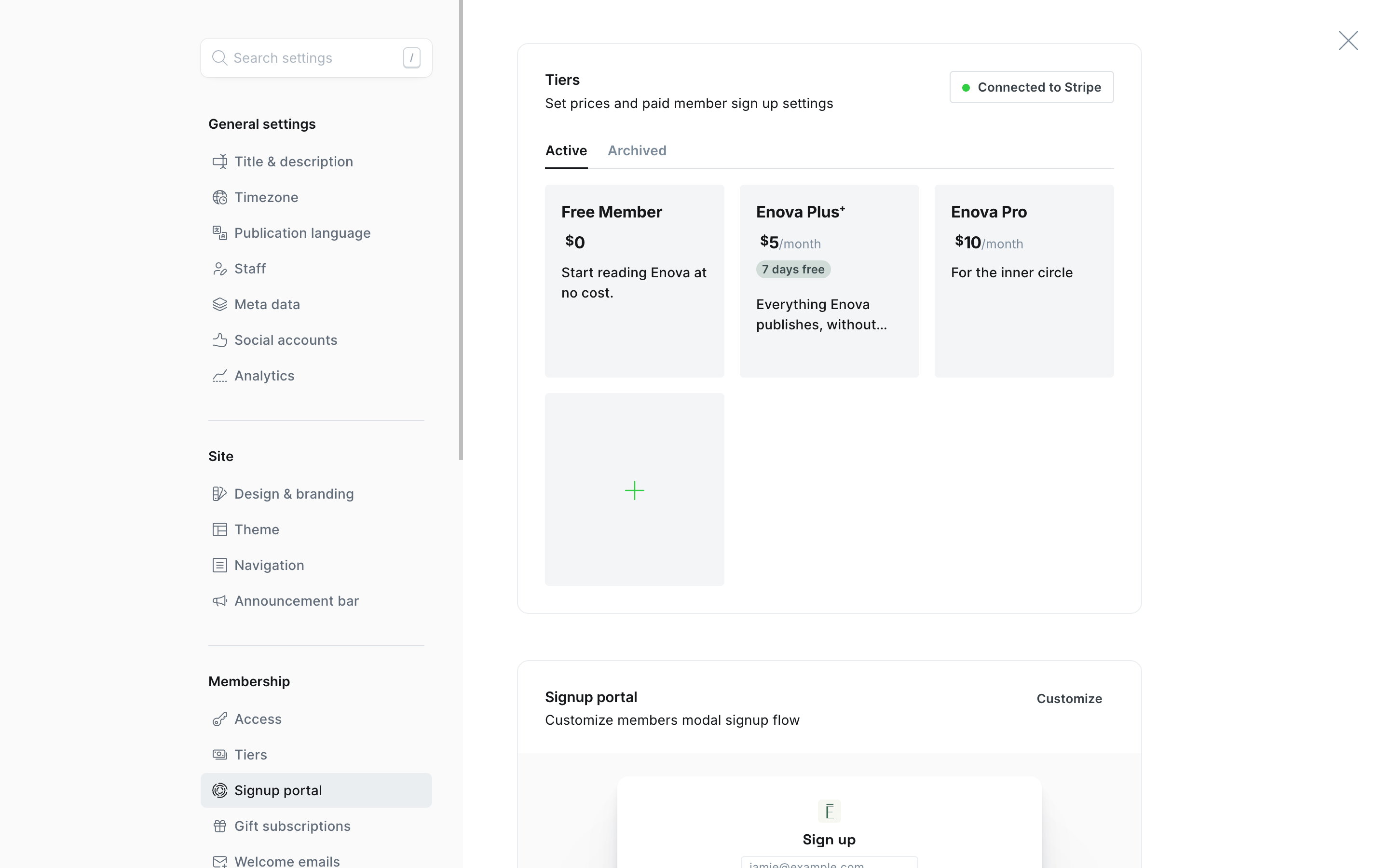Viewport: 1389px width, 868px height.
Task: Open Meta data settings
Action: coord(316,304)
